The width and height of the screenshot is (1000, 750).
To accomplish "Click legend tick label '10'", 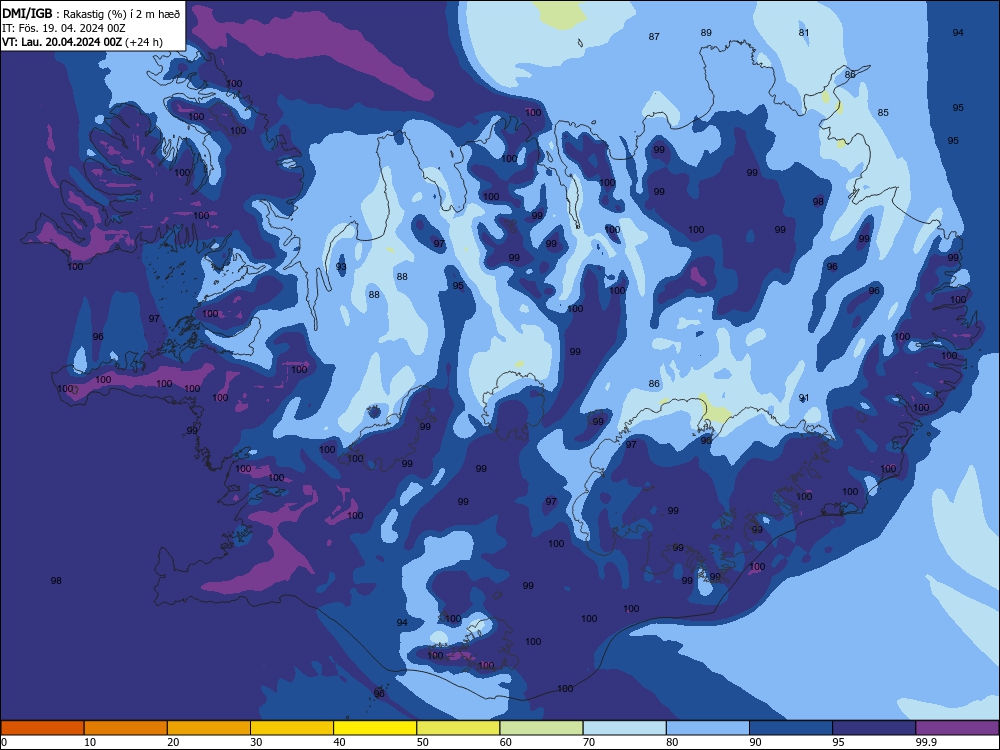I will (90, 742).
